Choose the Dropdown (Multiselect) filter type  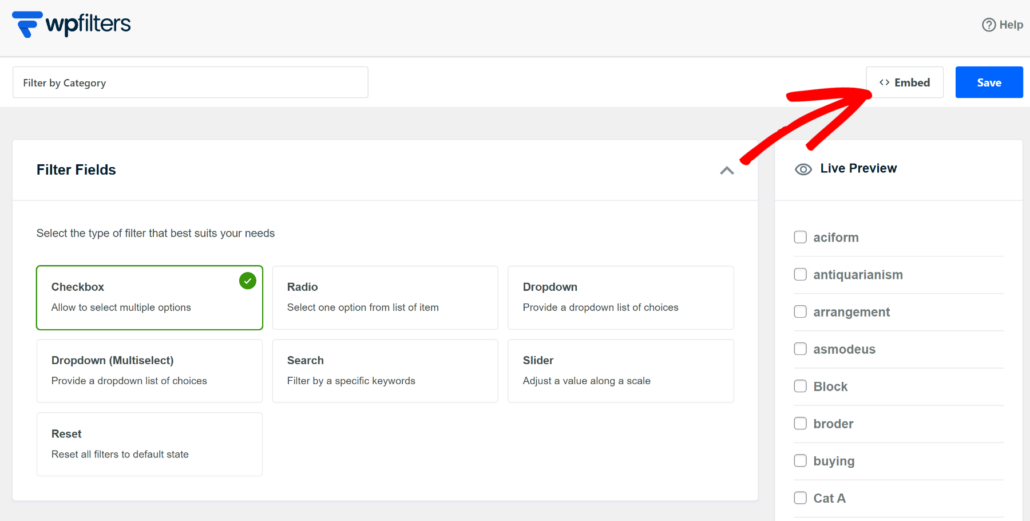149,371
